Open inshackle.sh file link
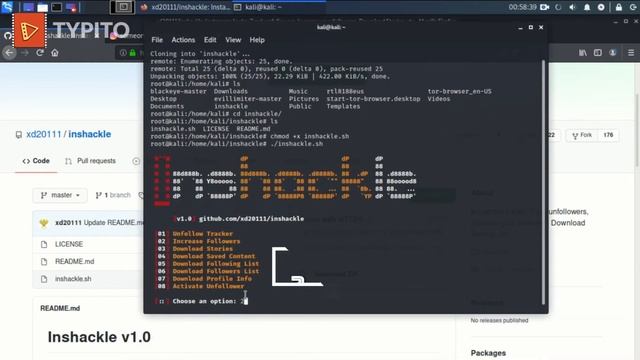This screenshot has height=360, width=640. click(73, 279)
